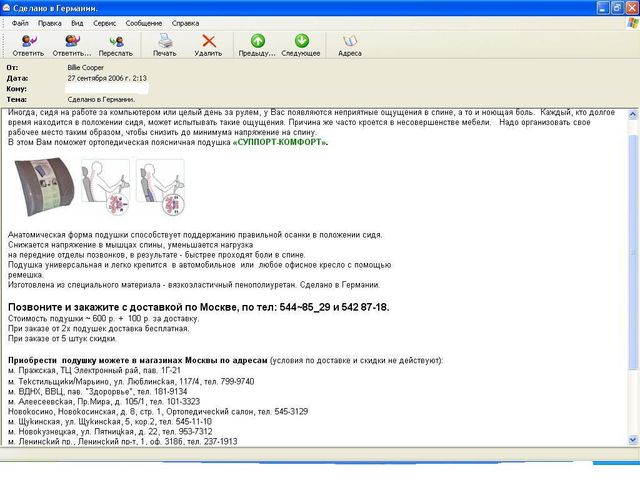Click the Ответить (Reply) toolbar icon
The image size is (640, 480).
click(x=29, y=45)
